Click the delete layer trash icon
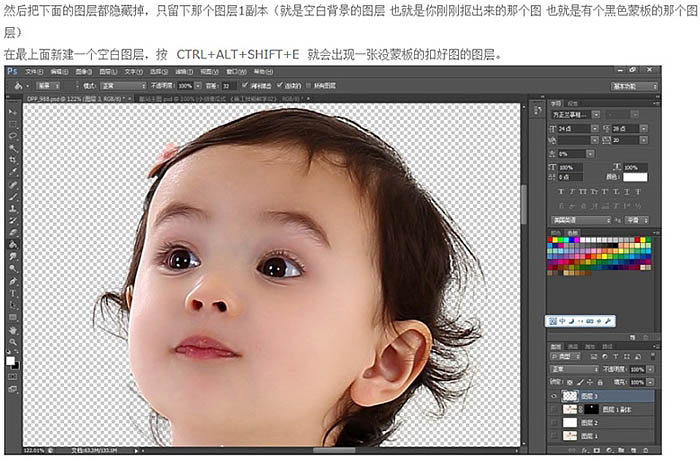The image size is (700, 460). (x=646, y=450)
